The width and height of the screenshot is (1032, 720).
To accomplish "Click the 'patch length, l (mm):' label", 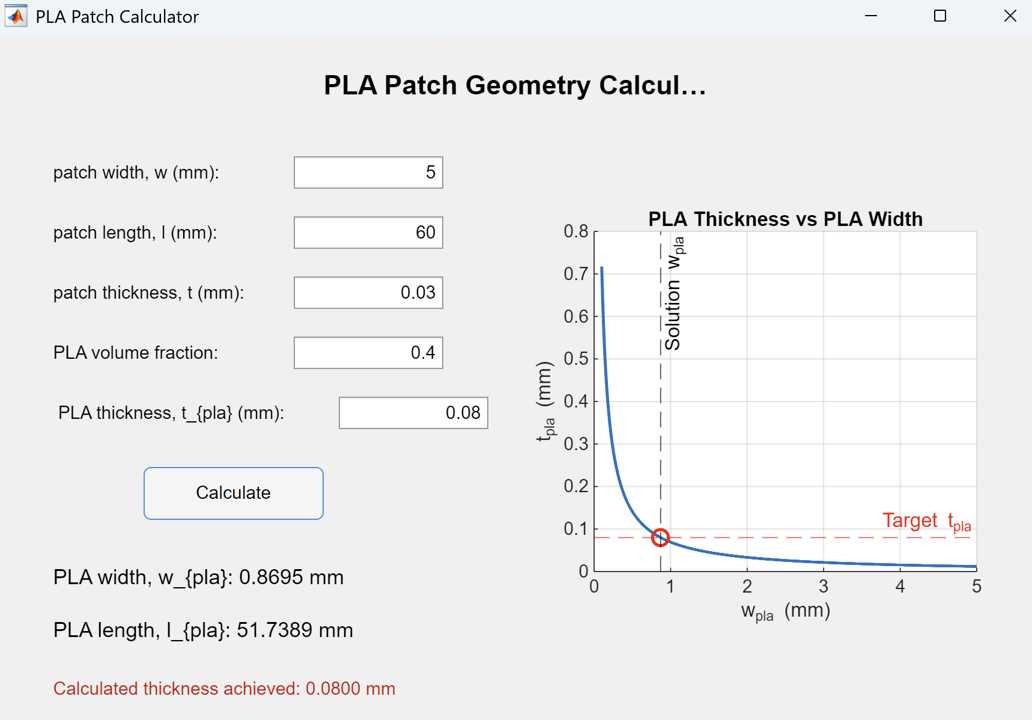I will click(135, 232).
